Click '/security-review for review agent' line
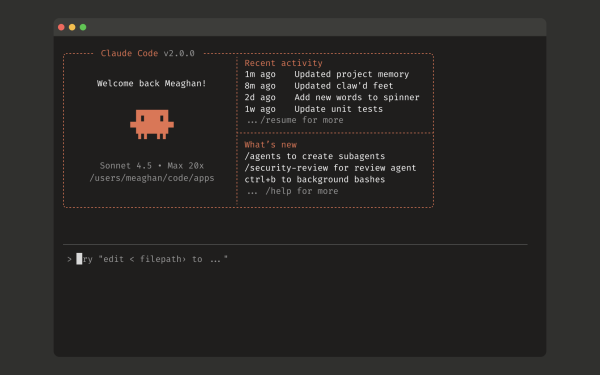Viewport: 600px width, 375px height. tap(330, 168)
